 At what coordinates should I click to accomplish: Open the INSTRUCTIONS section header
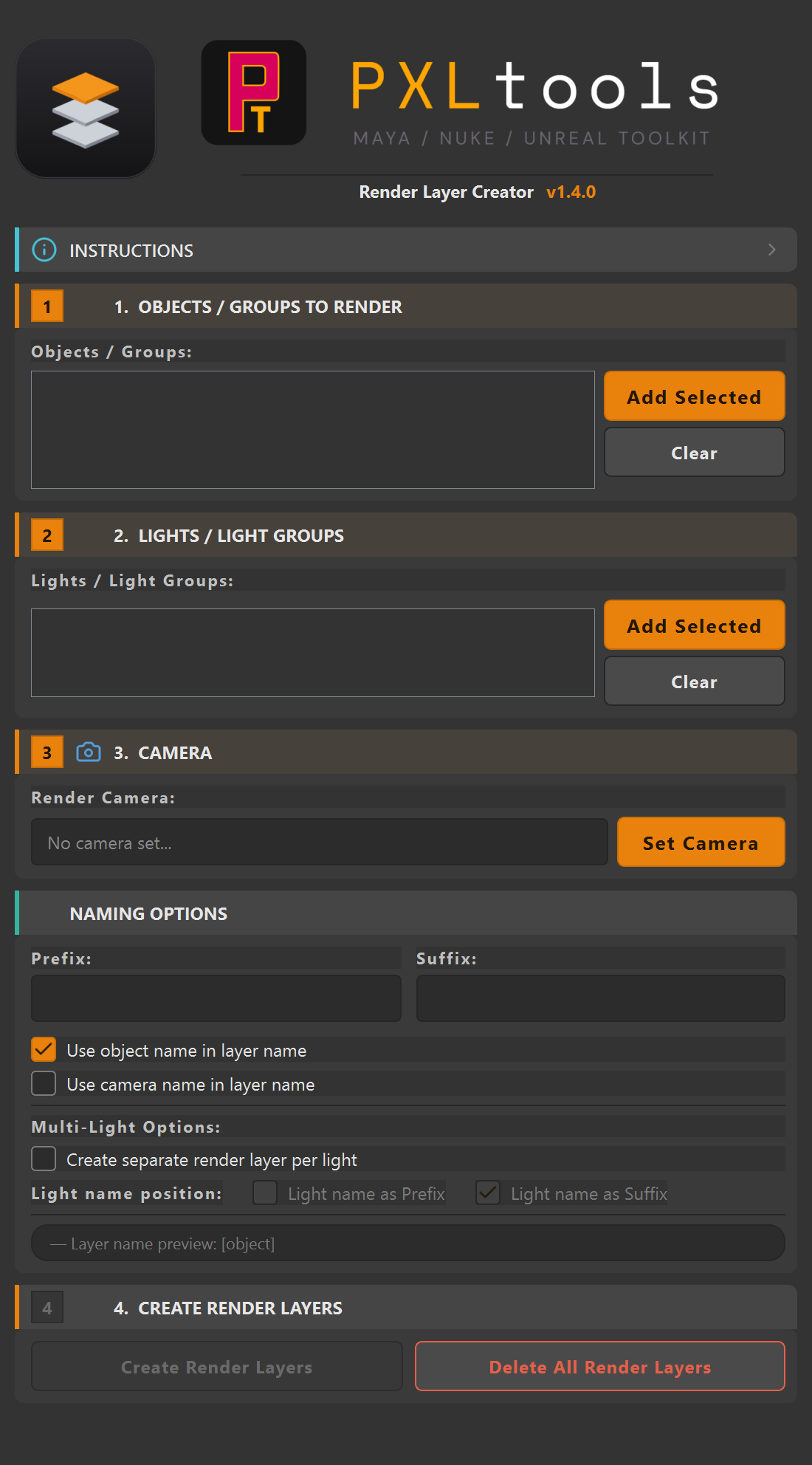[406, 250]
